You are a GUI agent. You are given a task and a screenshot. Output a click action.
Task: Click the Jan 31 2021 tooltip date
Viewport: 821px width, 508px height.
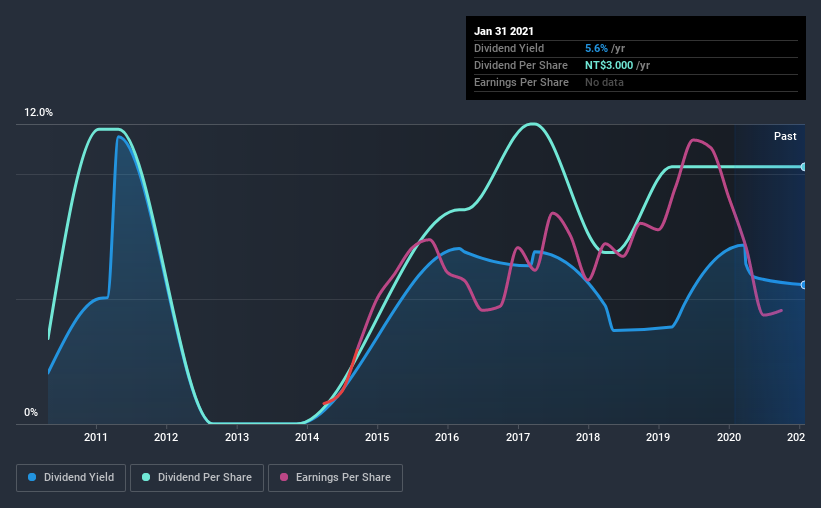point(504,31)
